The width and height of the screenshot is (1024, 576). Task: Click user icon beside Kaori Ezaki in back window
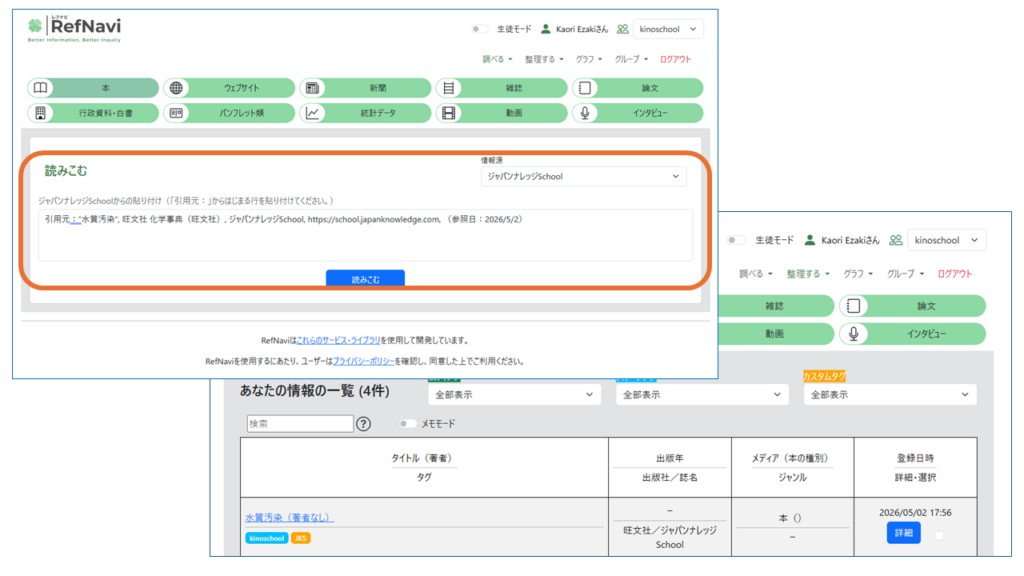(810, 240)
